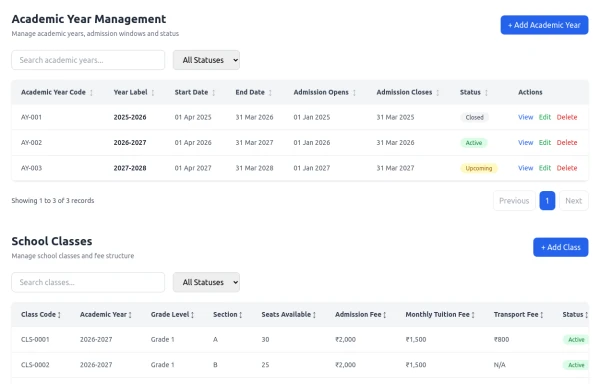
Task: Edit the AY-002 academic year
Action: [x=545, y=142]
